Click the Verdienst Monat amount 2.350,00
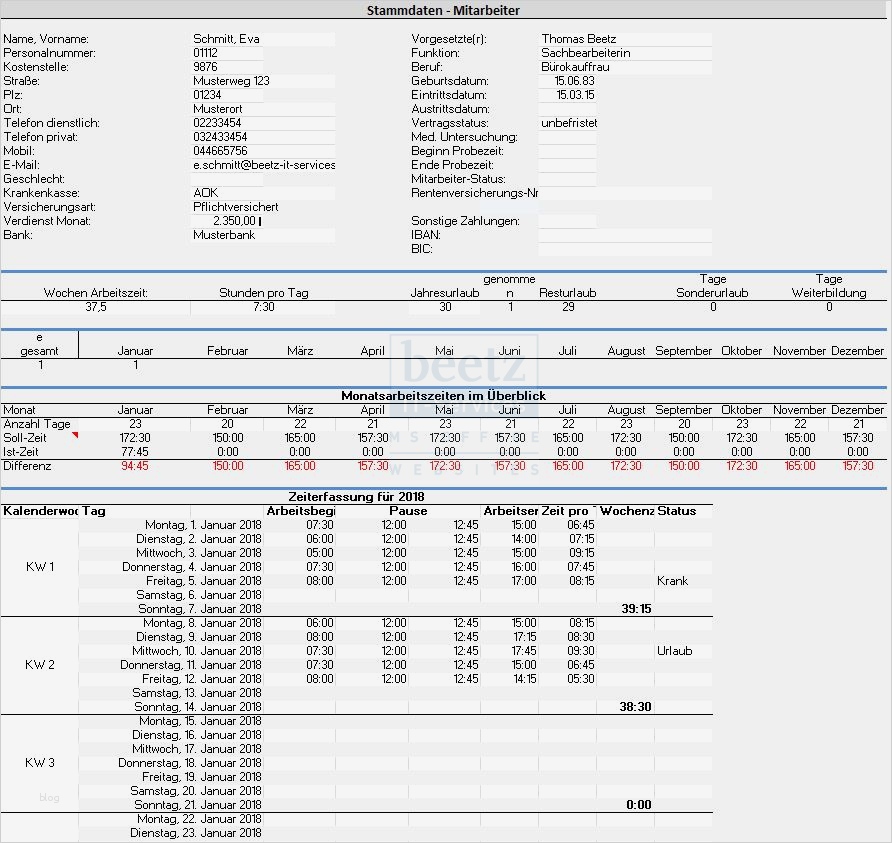The height and width of the screenshot is (843, 892). (x=235, y=221)
